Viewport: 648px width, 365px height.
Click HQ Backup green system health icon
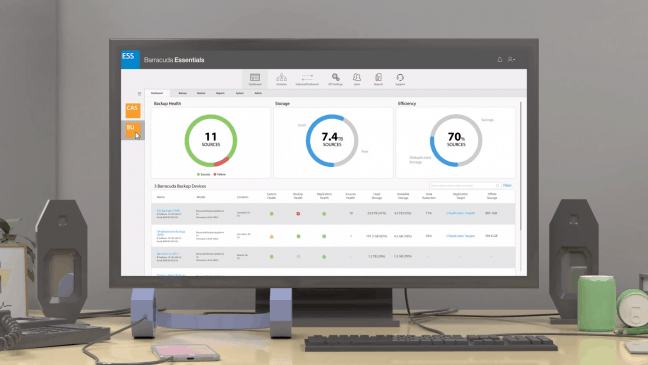tap(272, 214)
